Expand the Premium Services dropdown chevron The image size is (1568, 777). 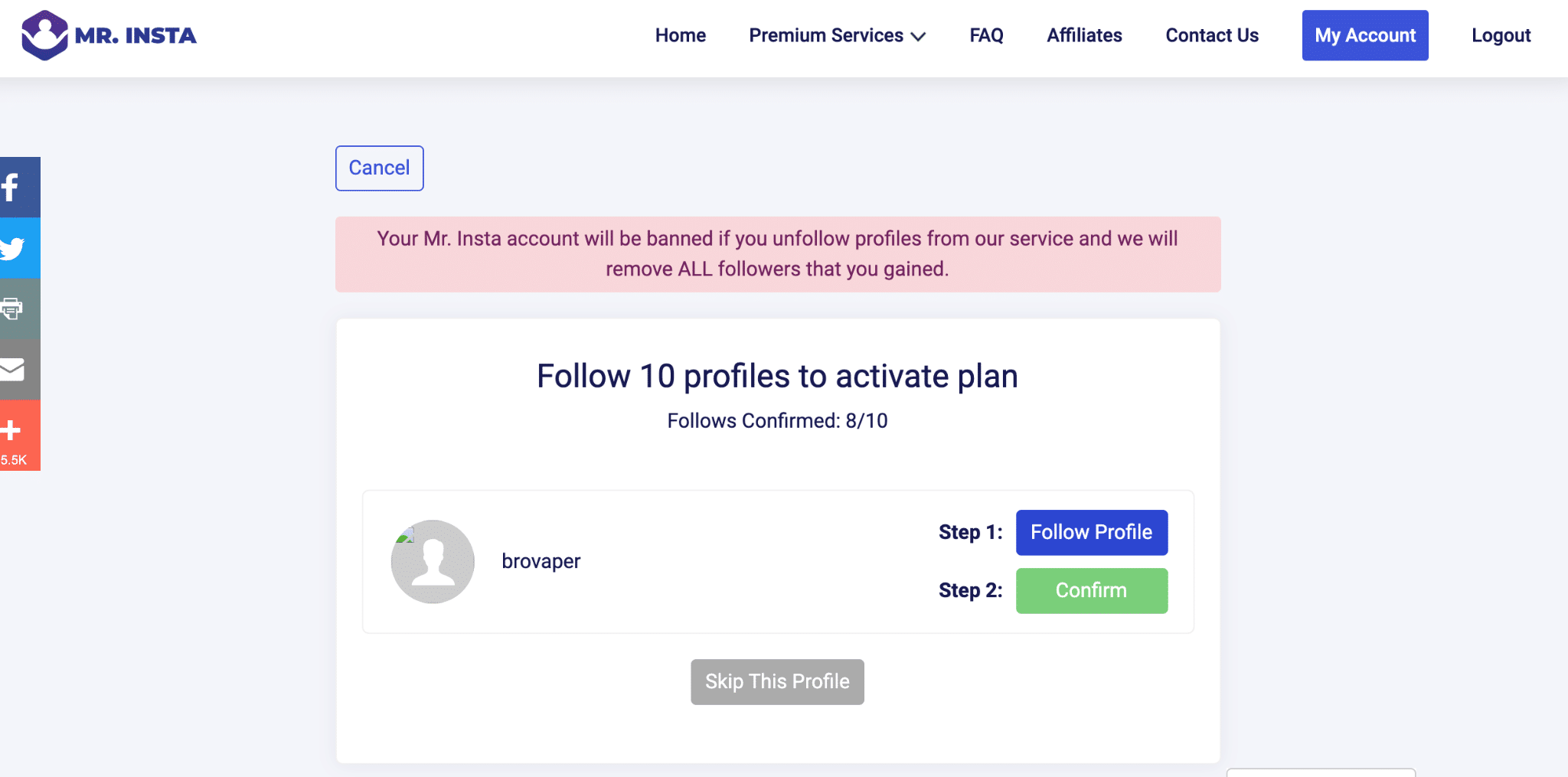919,37
